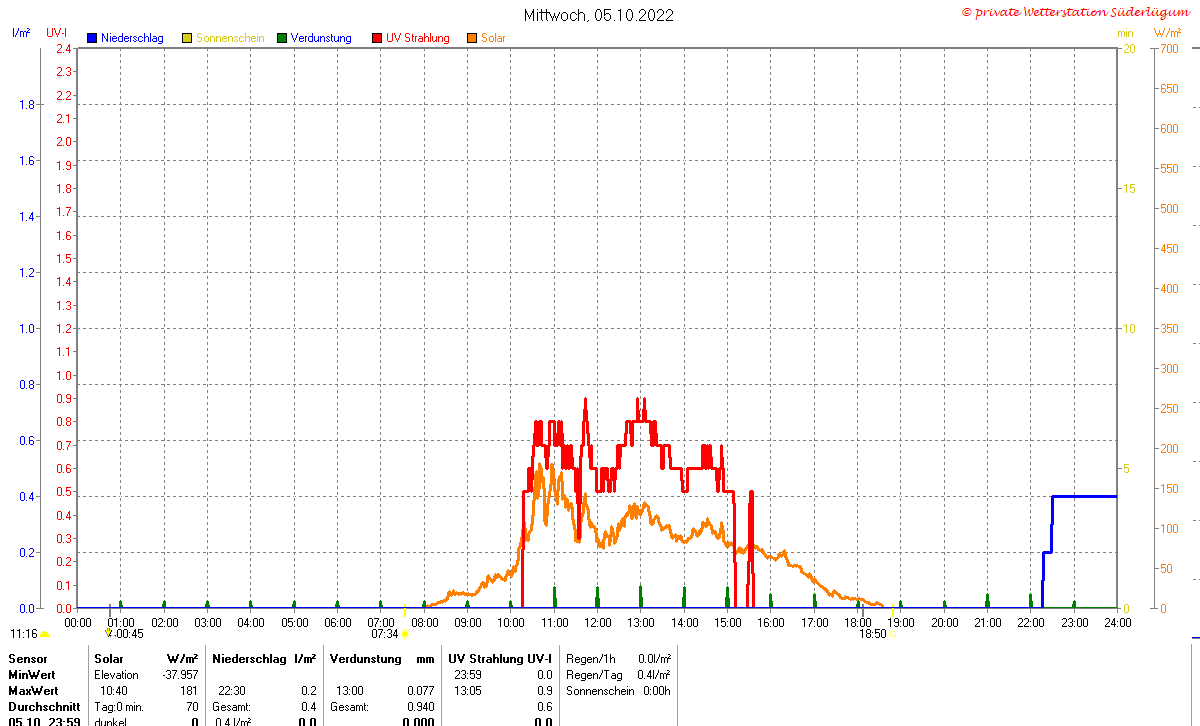Select the UV Strahlung legend label
The image size is (1200, 726).
[x=418, y=38]
